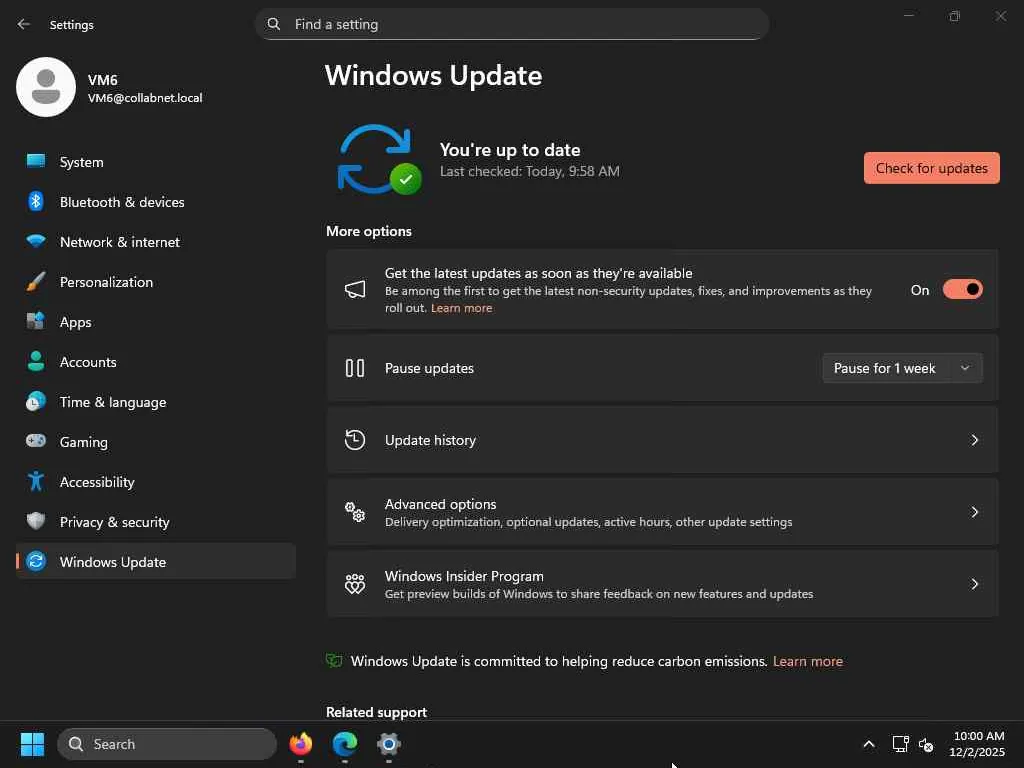
Task: Open Network & internet settings
Action: click(120, 242)
